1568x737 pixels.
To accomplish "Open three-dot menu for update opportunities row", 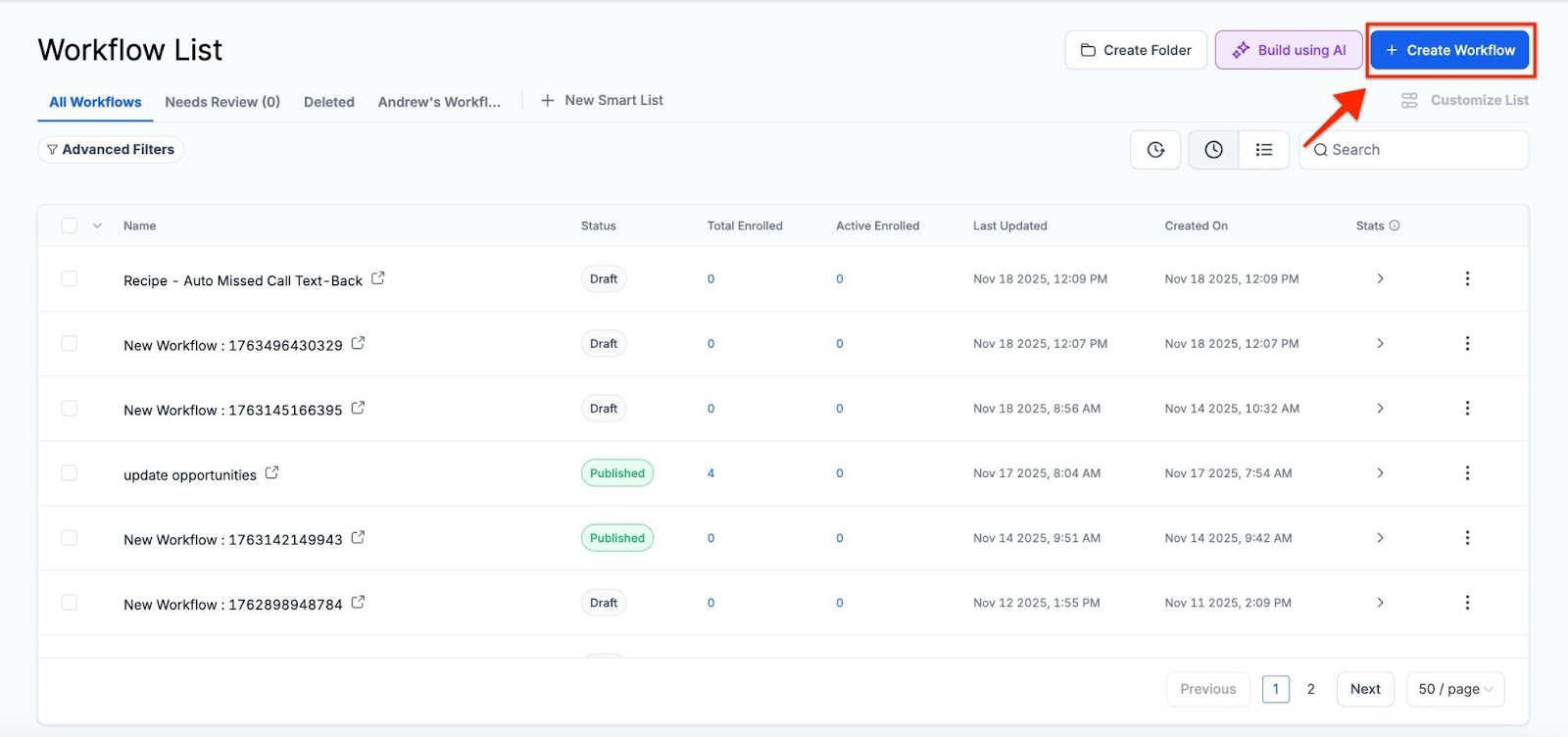I will coord(1467,473).
